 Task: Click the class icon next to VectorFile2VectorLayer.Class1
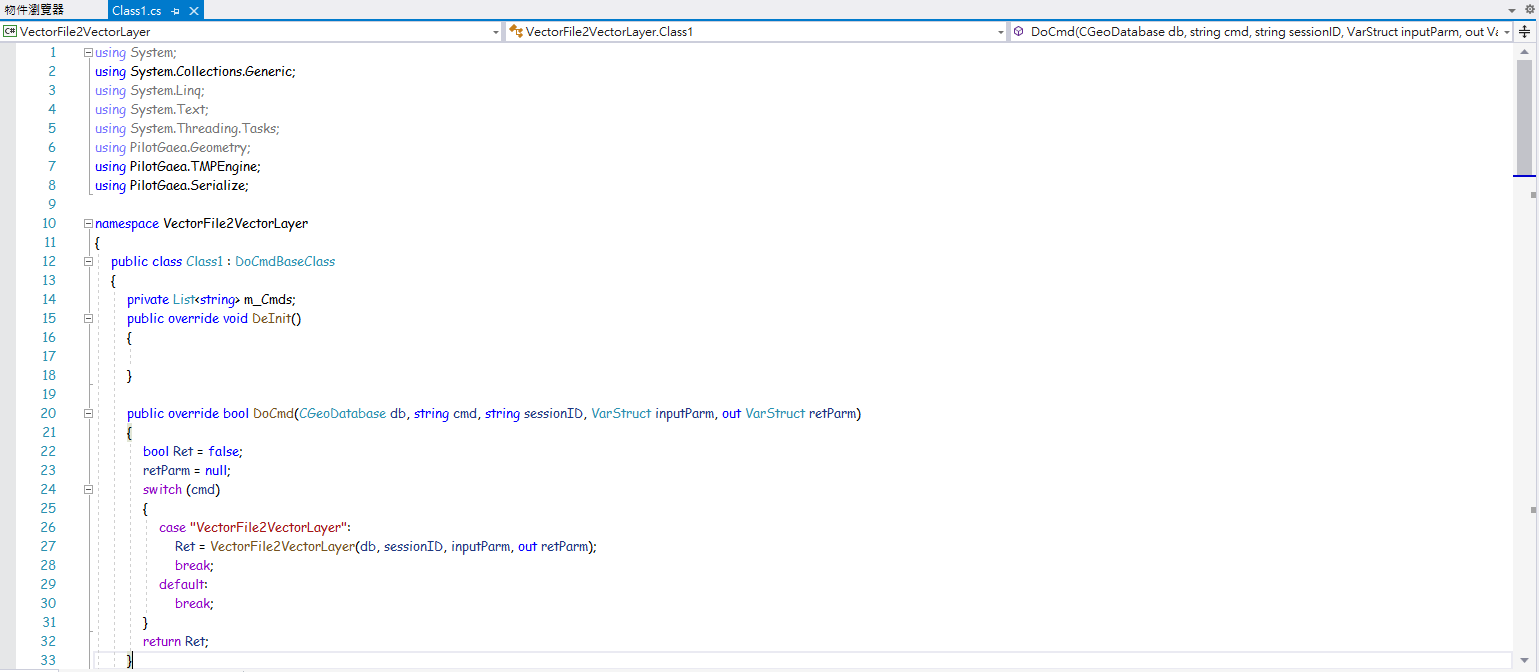click(x=514, y=31)
